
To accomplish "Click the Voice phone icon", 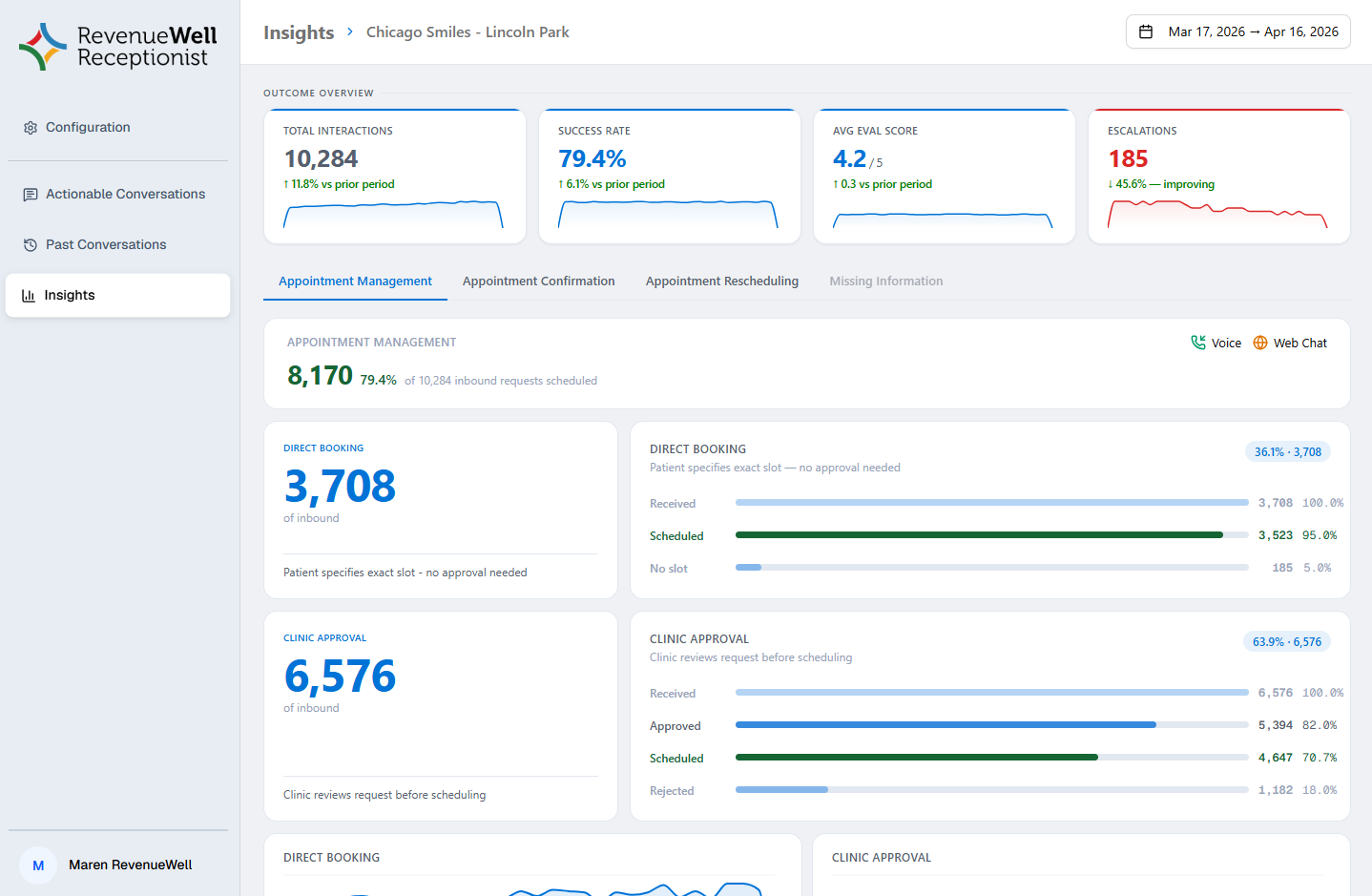I will 1198,343.
